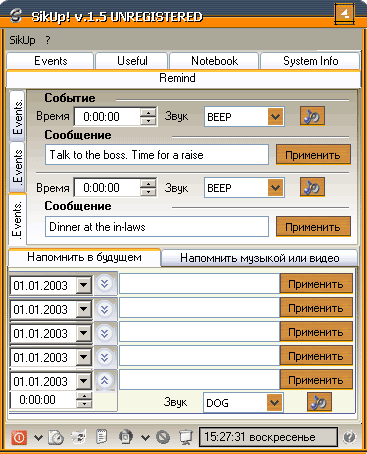This screenshot has width=367, height=454.
Task: Click the presentation screen icon in bottom toolbar
Action: 186,437
